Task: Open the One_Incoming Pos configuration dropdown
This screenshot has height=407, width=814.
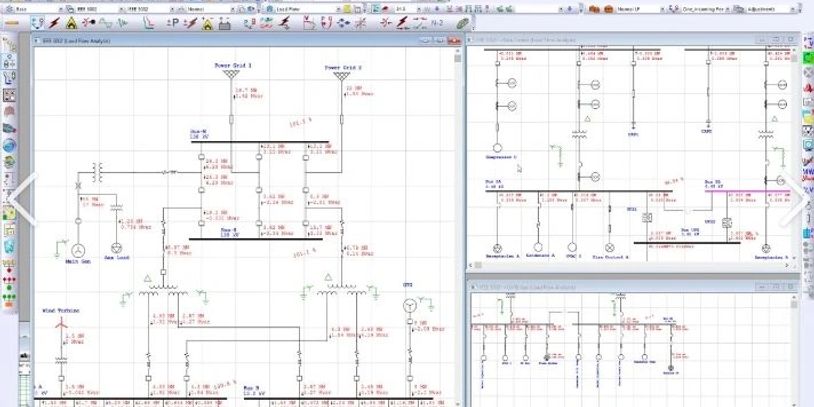Action: (x=704, y=9)
